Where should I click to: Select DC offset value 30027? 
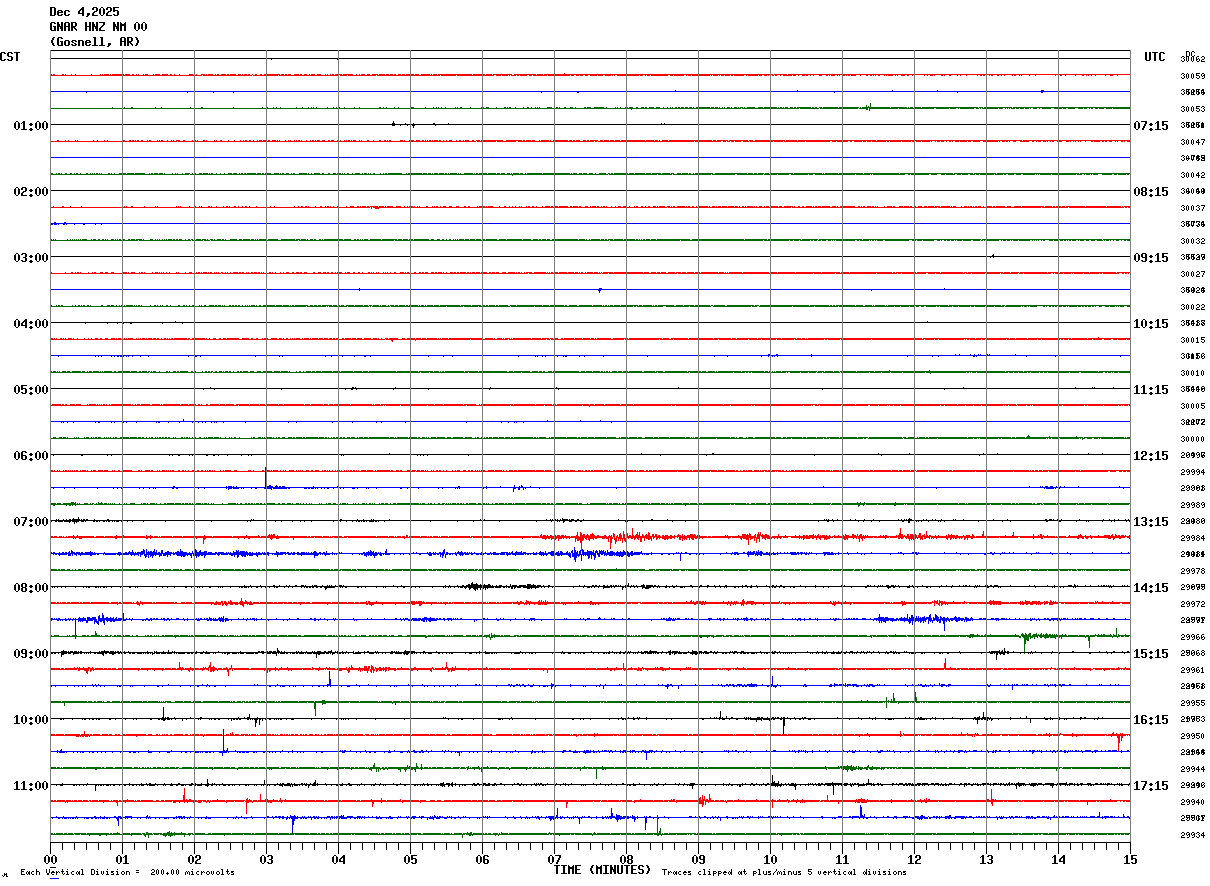click(x=1192, y=274)
